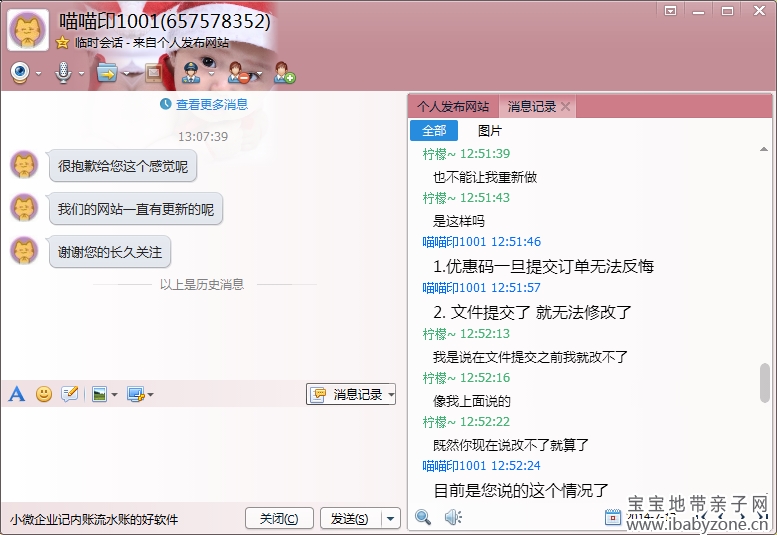This screenshot has height=535, width=777.
Task: Open the window menu icon left of minimize
Action: 670,11
